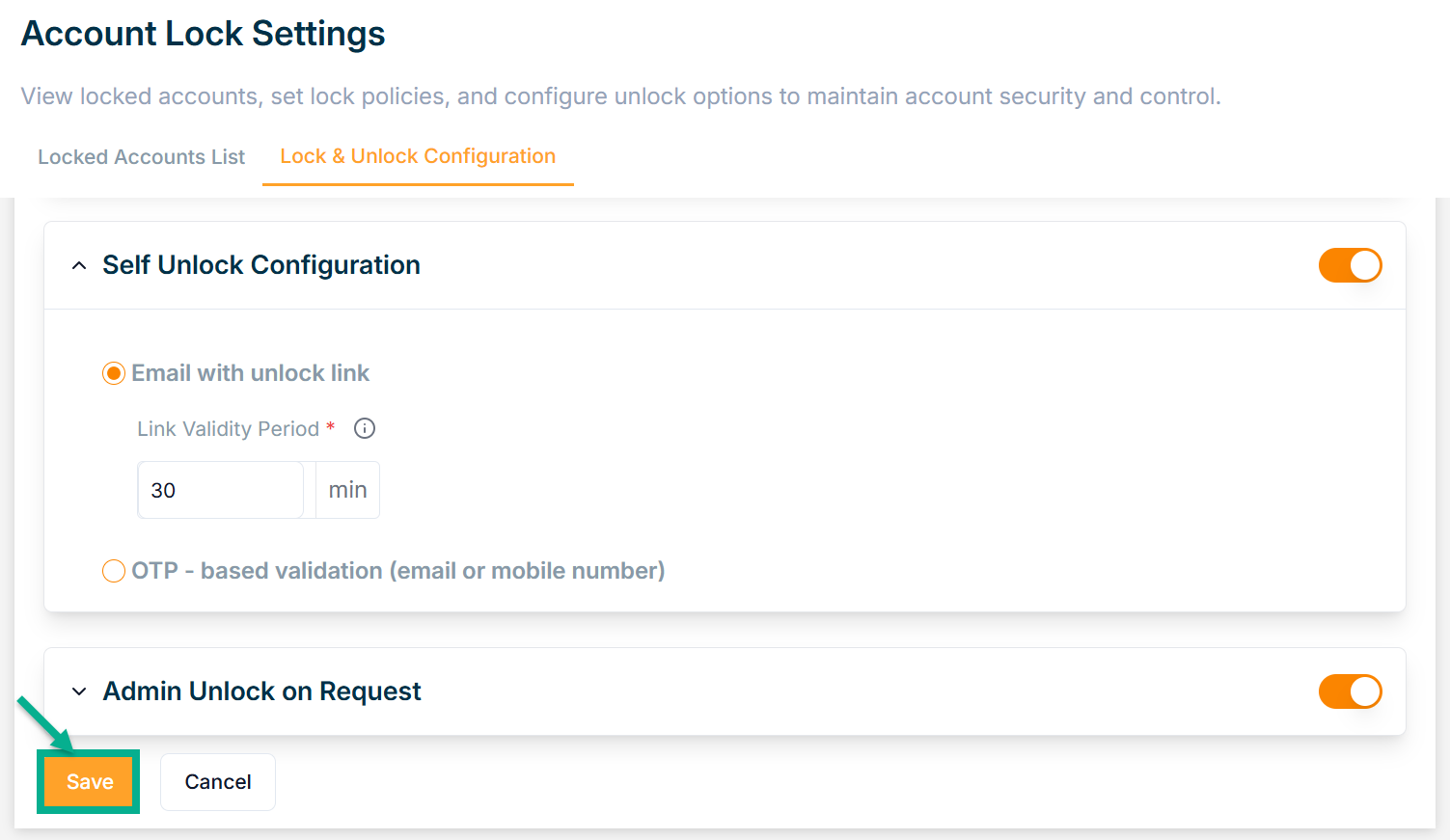Click the red required asterisk by Link Validity Period
This screenshot has height=840, width=1450.
click(331, 426)
